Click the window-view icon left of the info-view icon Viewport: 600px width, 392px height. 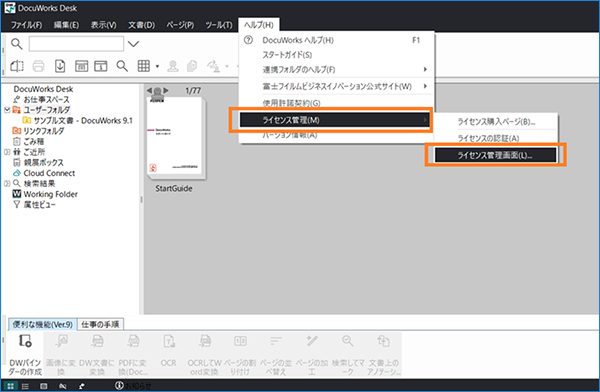[81, 66]
